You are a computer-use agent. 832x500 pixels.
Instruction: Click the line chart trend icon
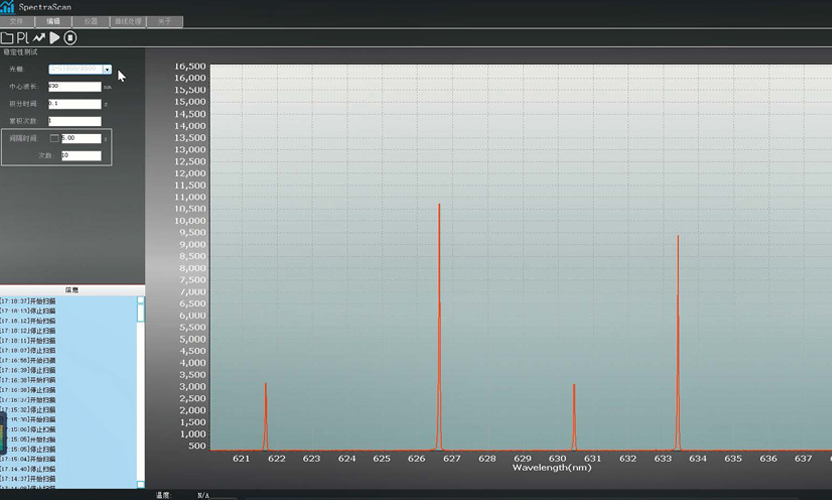tap(39, 38)
